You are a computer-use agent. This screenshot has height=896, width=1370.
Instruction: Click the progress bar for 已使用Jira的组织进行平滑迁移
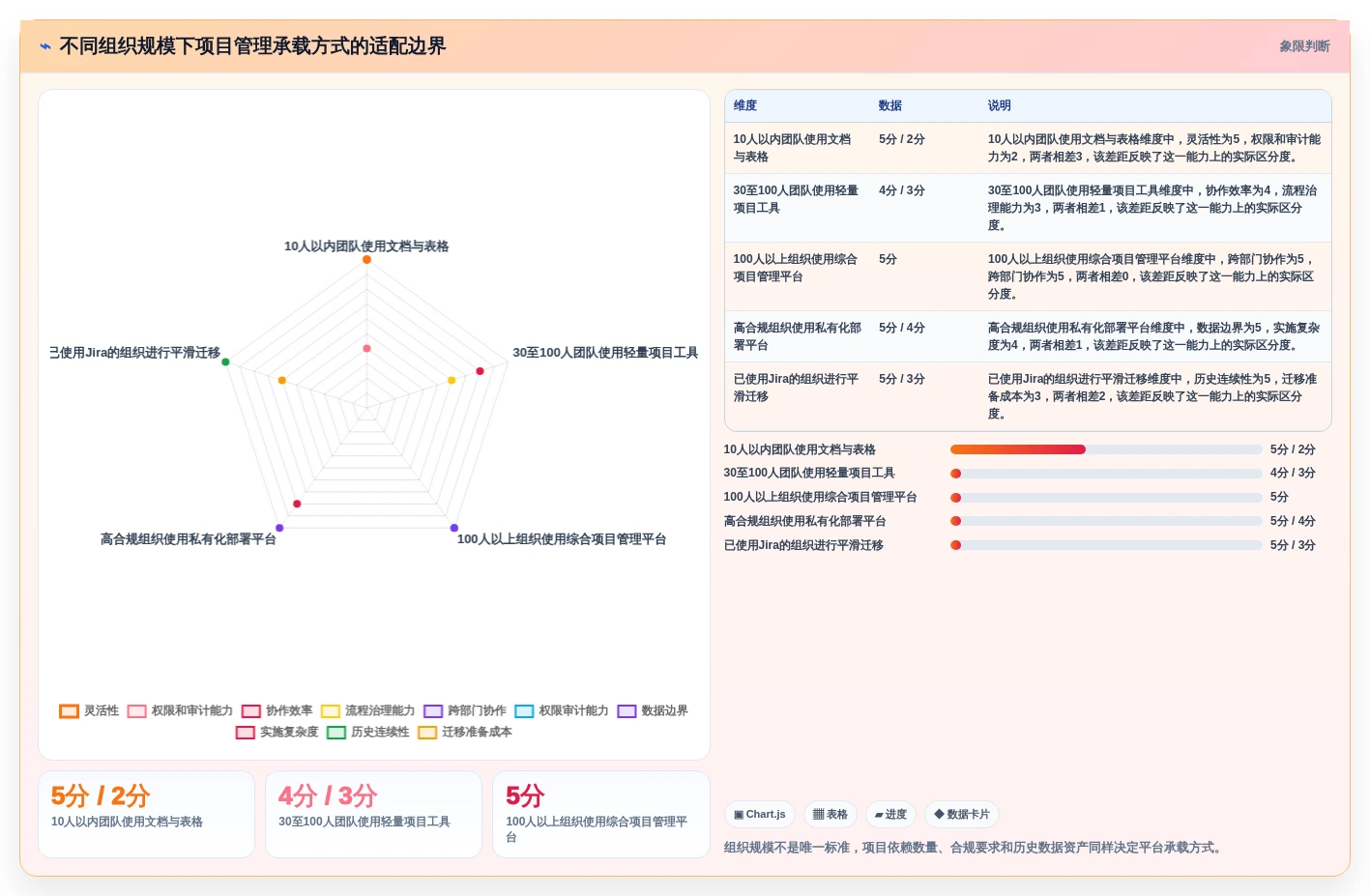(x=1106, y=545)
